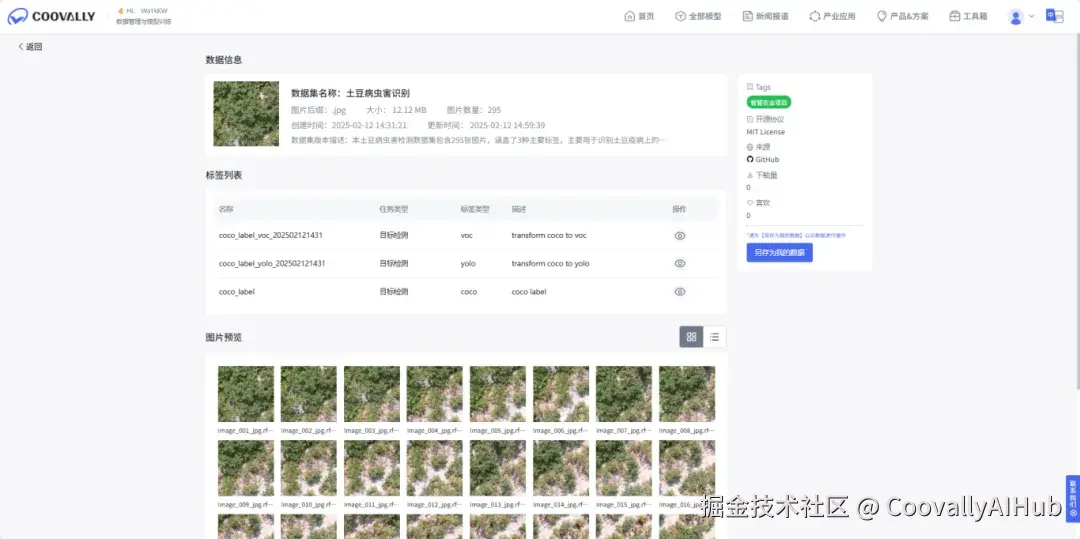This screenshot has width=1080, height=539.
Task: Click coco_label_yolo_202502121431 name cell
Action: pyautogui.click(x=272, y=264)
